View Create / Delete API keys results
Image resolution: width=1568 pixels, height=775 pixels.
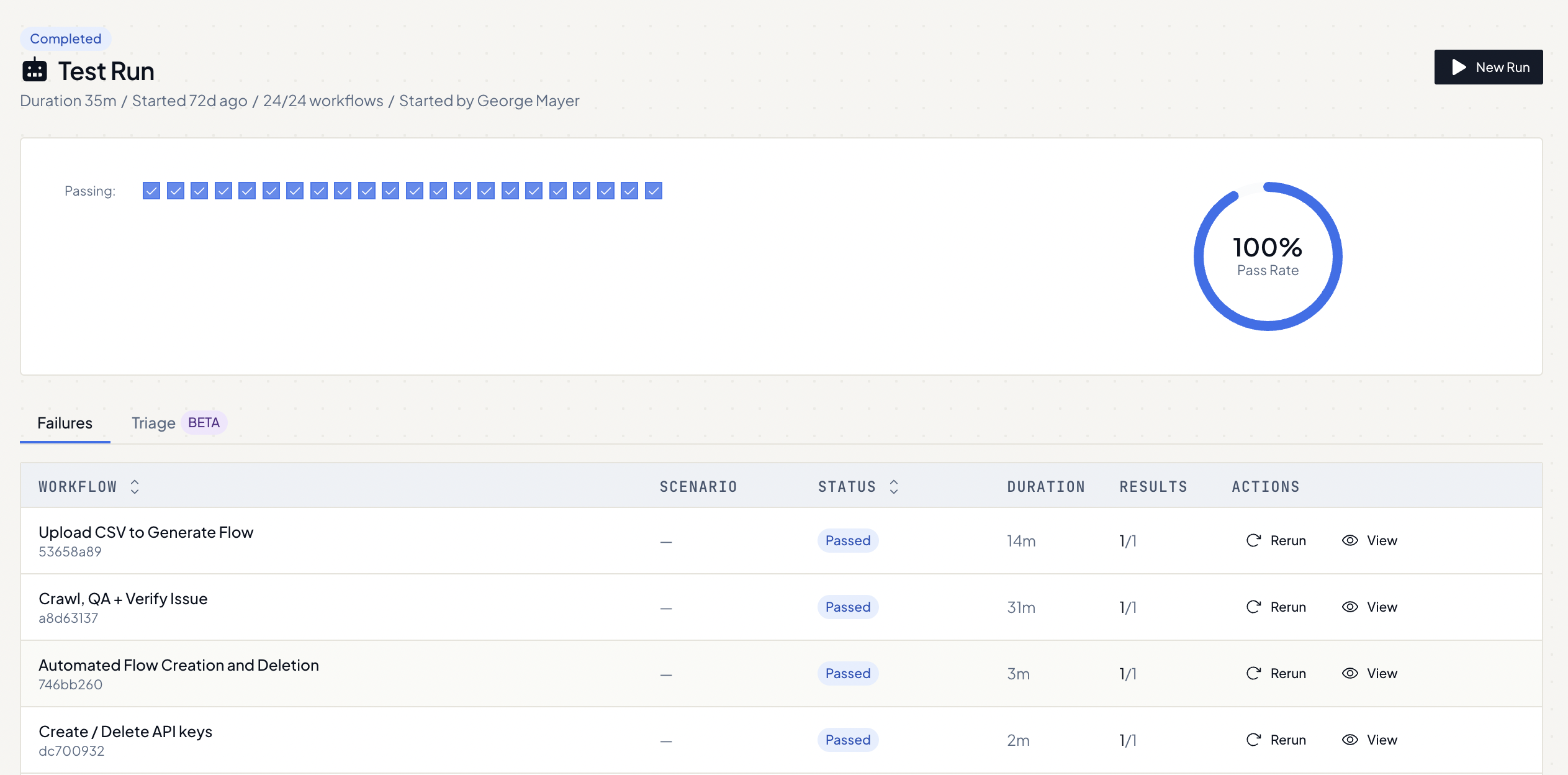click(1369, 740)
